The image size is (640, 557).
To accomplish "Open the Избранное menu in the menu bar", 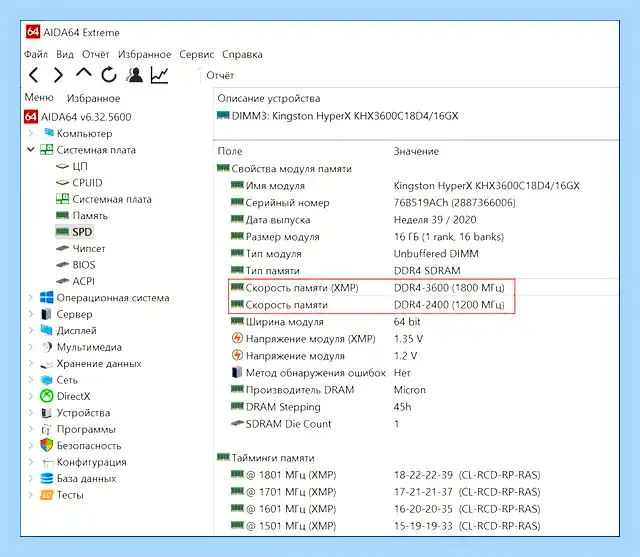I will click(x=144, y=54).
